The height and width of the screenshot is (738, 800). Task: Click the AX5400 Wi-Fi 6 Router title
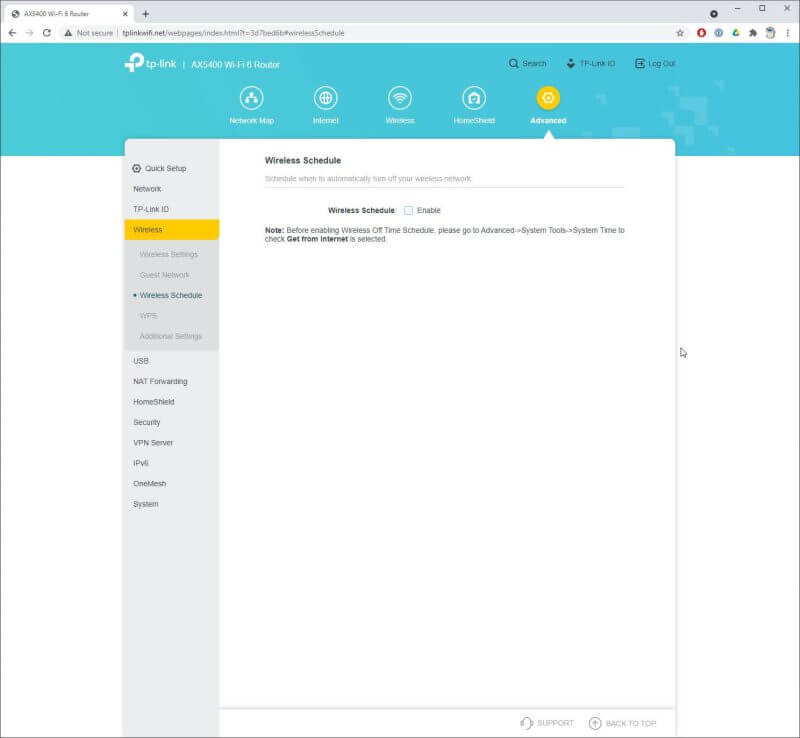pyautogui.click(x=235, y=64)
